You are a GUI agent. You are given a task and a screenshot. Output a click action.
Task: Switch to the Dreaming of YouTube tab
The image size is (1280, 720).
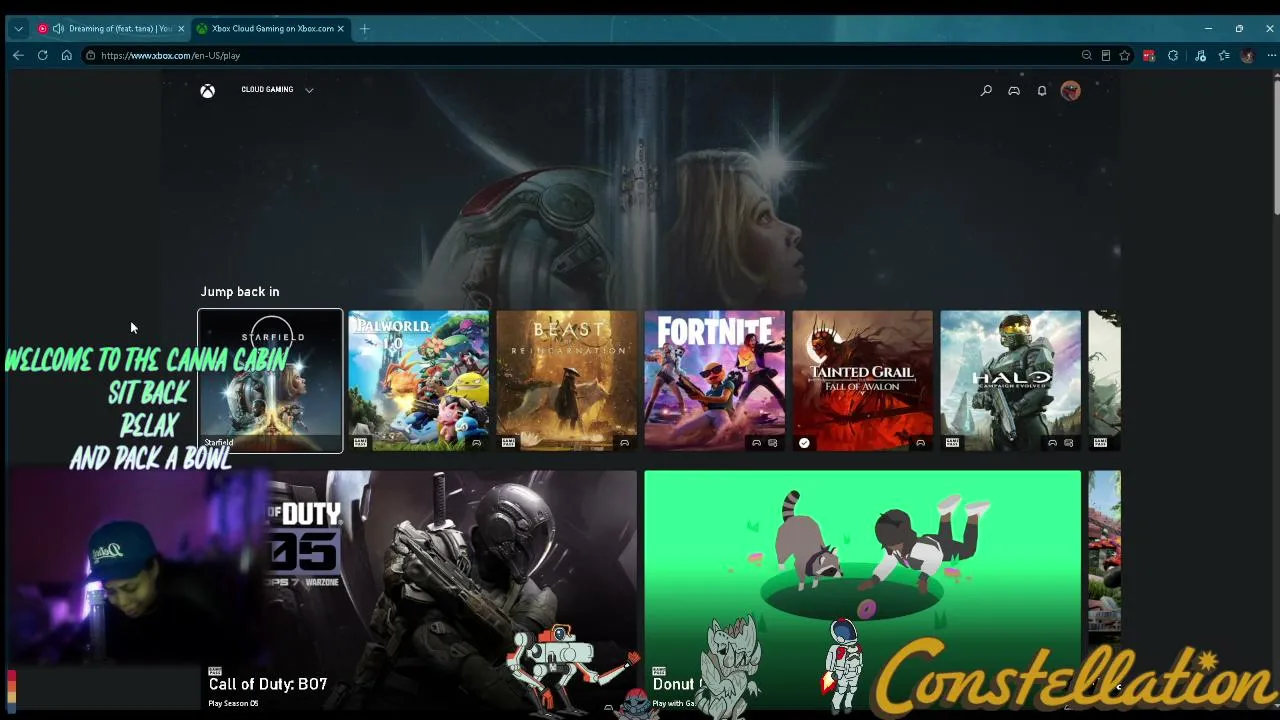pos(110,29)
